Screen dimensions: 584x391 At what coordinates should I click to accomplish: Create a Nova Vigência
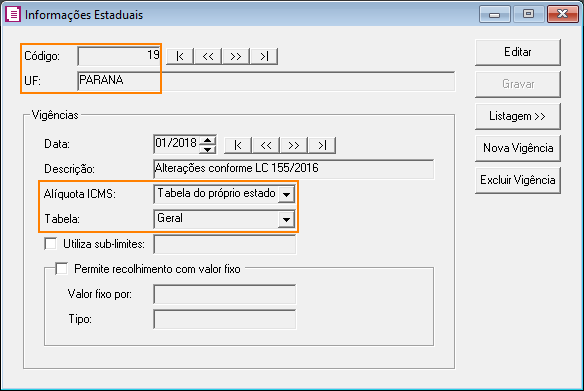coord(518,148)
